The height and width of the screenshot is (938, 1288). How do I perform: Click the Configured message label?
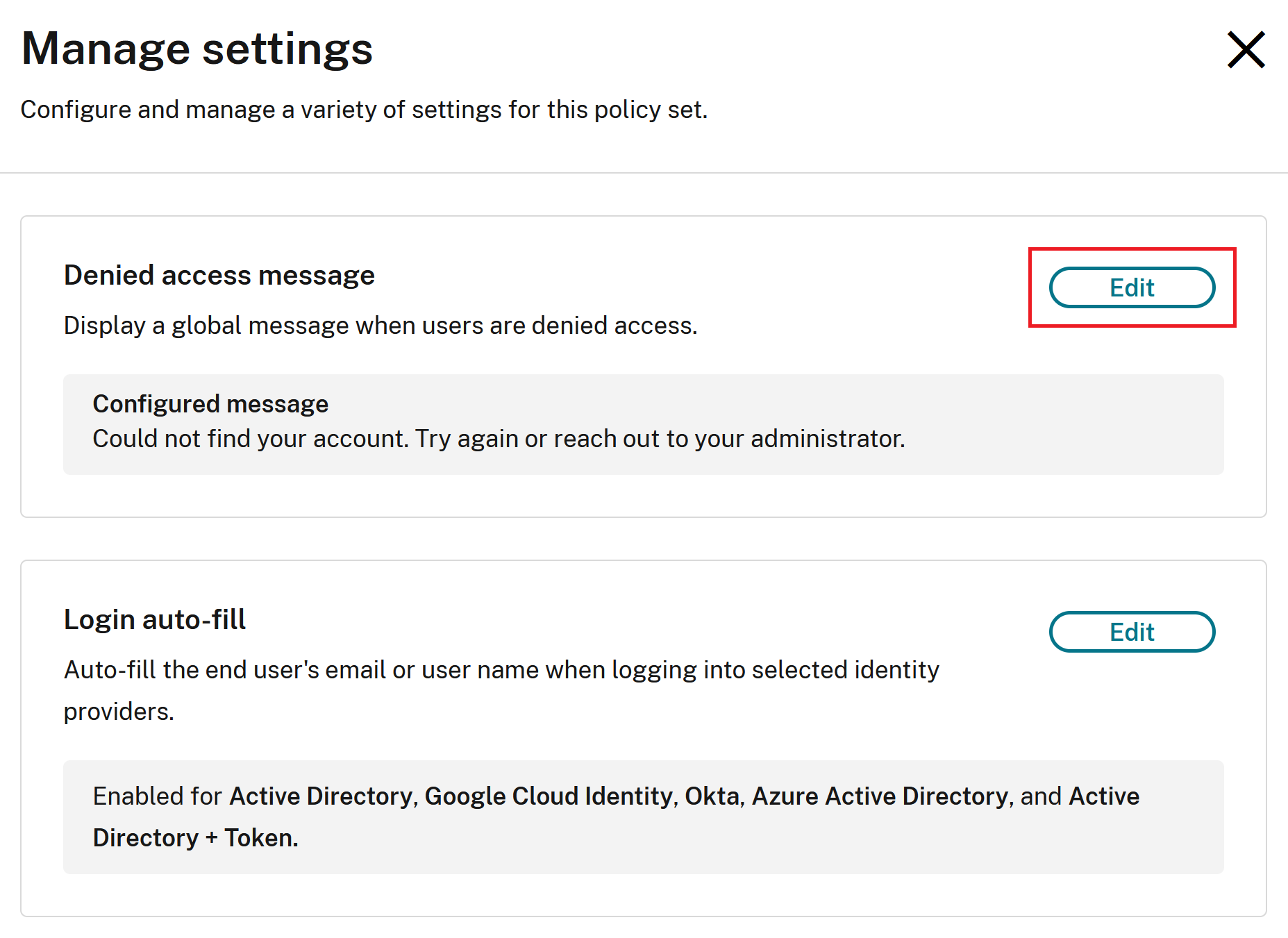[x=210, y=404]
